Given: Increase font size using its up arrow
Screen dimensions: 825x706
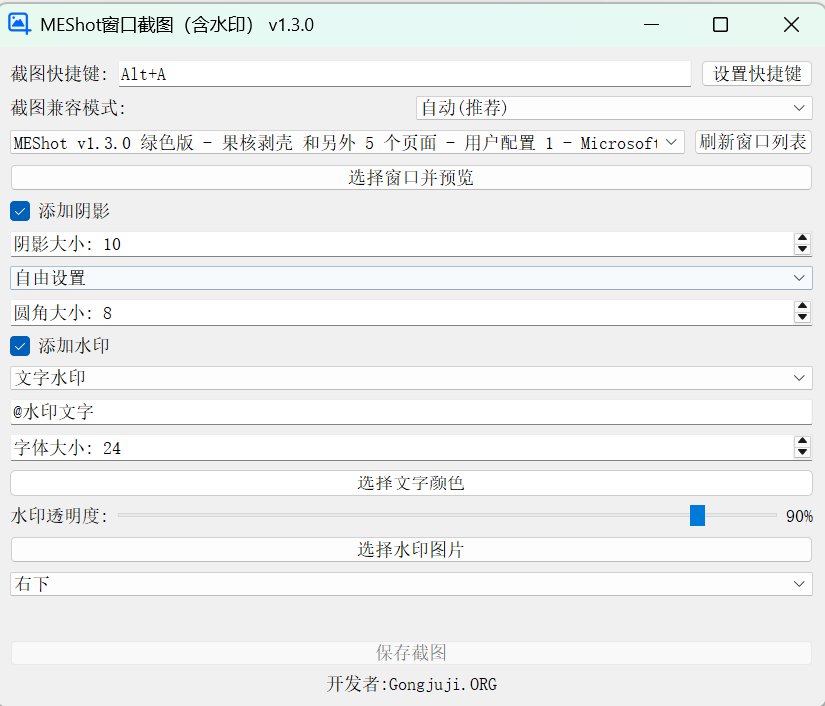Looking at the screenshot, I should tap(803, 441).
